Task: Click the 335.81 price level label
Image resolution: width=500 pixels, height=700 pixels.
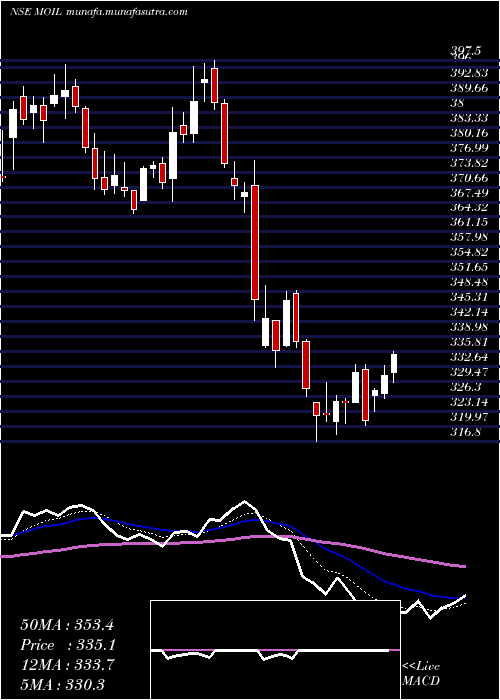Action: (469, 342)
